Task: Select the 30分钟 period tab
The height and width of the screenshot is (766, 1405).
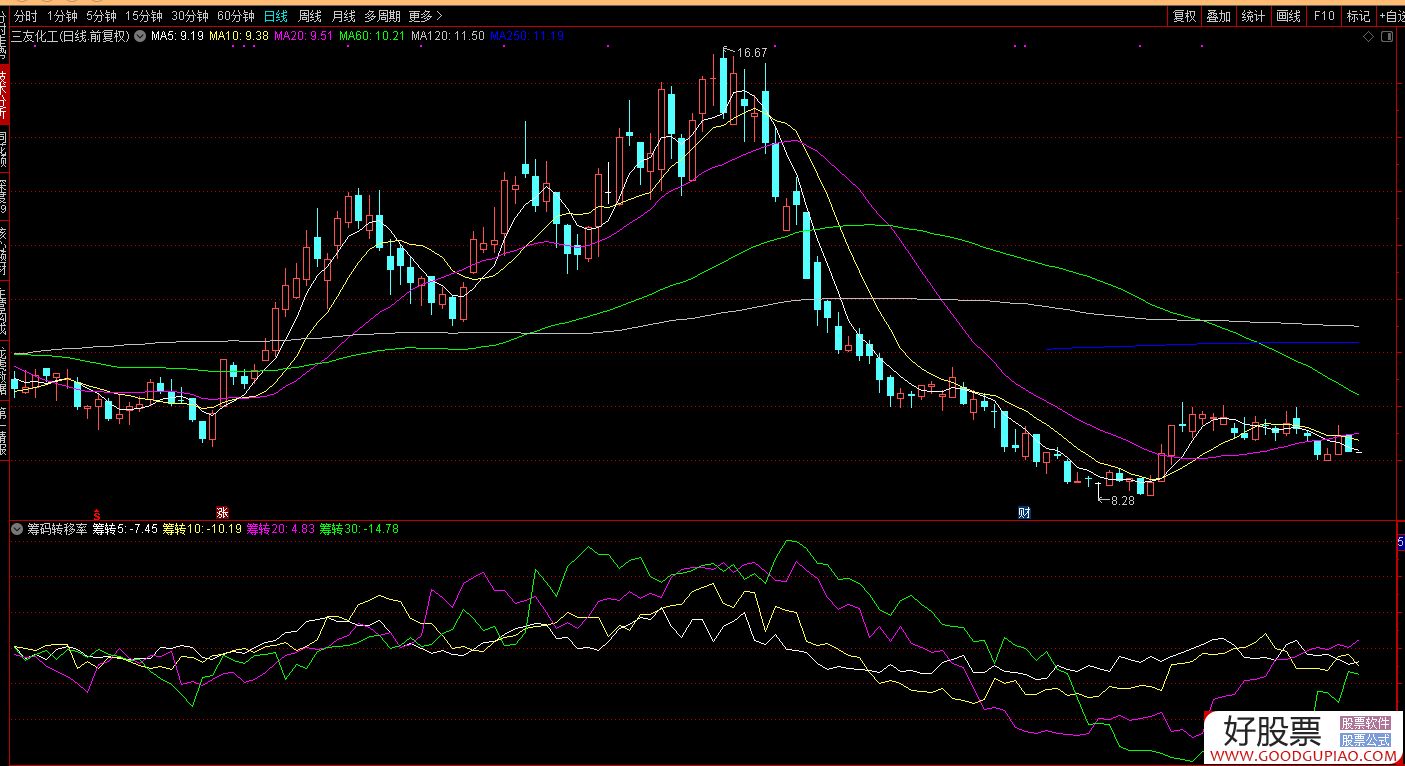Action: 189,16
